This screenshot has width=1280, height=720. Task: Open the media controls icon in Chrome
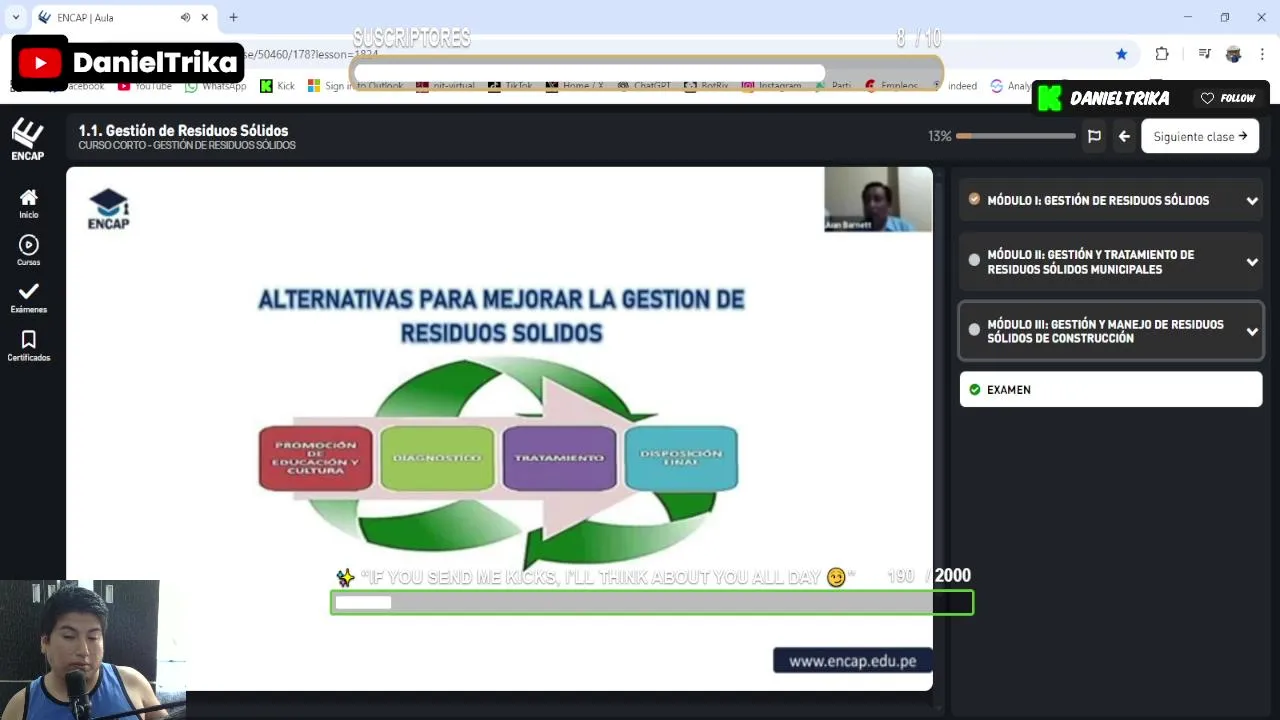click(x=1205, y=54)
